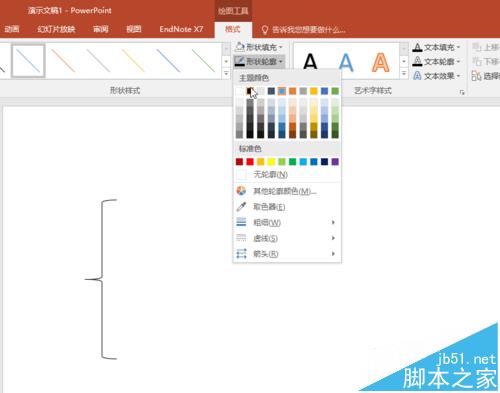The width and height of the screenshot is (500, 393).
Task: Switch to the 幻灯片放映 tab
Action: tap(56, 29)
